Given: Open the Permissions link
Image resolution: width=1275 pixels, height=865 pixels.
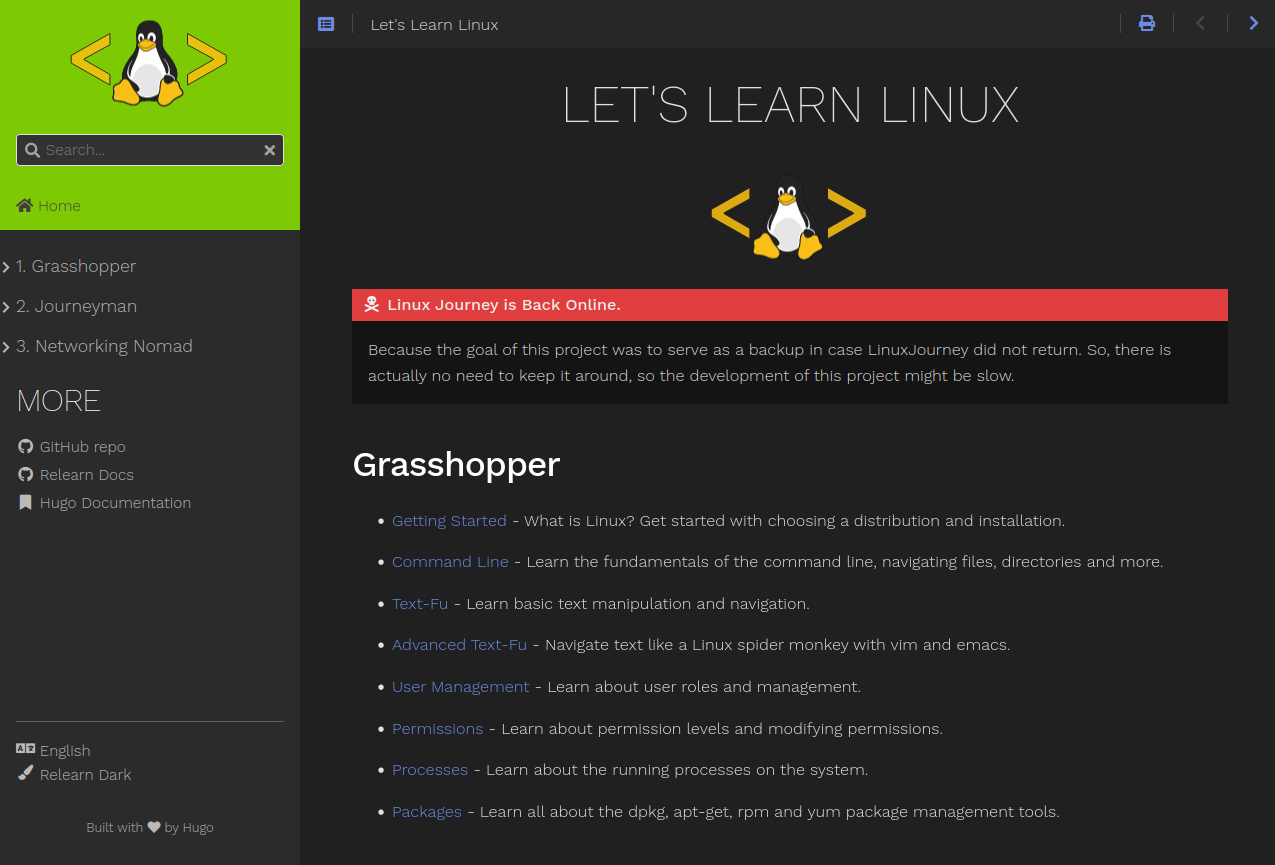Looking at the screenshot, I should point(437,728).
